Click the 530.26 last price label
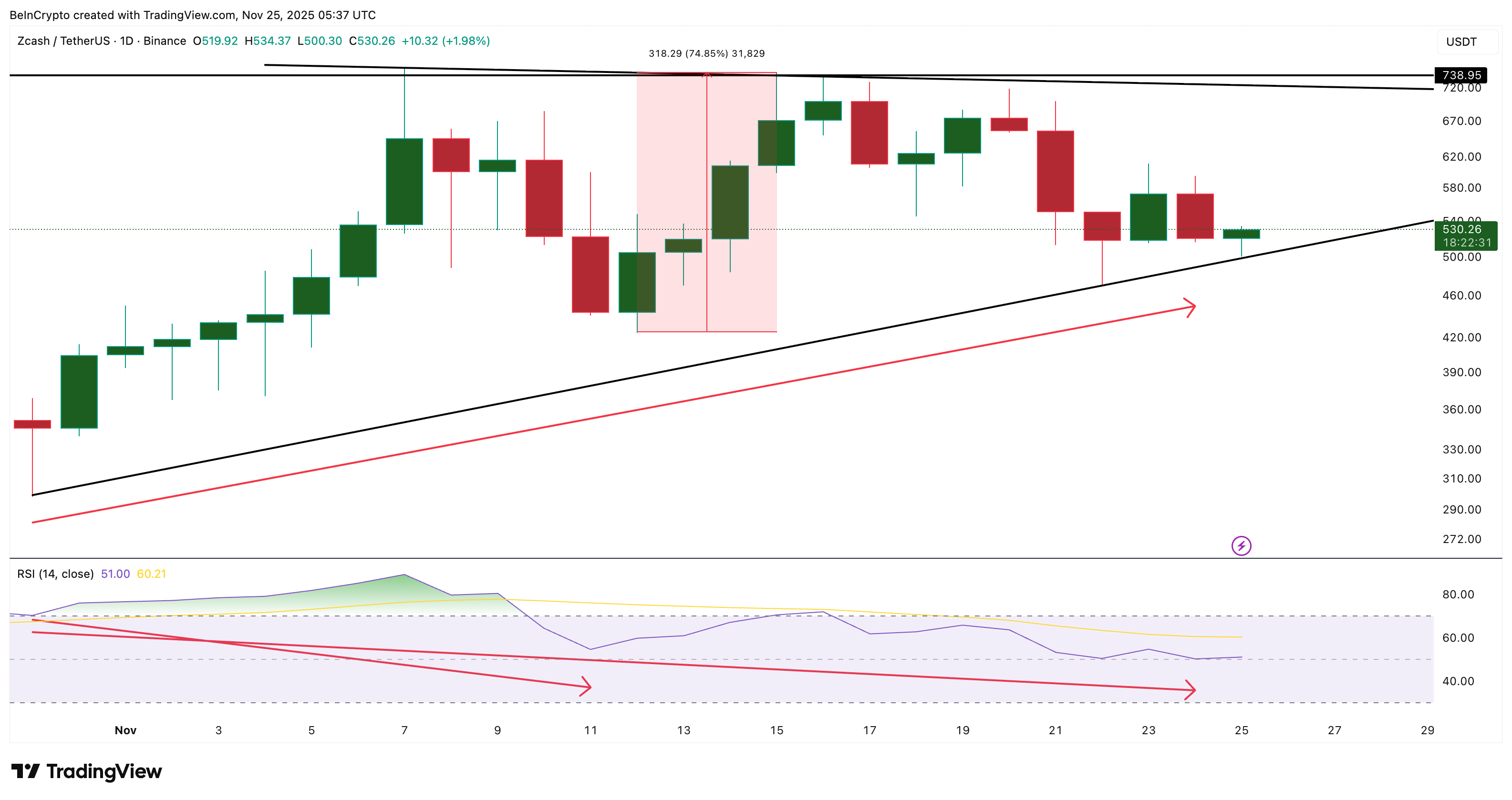This screenshot has height=800, width=1512. coord(1464,230)
